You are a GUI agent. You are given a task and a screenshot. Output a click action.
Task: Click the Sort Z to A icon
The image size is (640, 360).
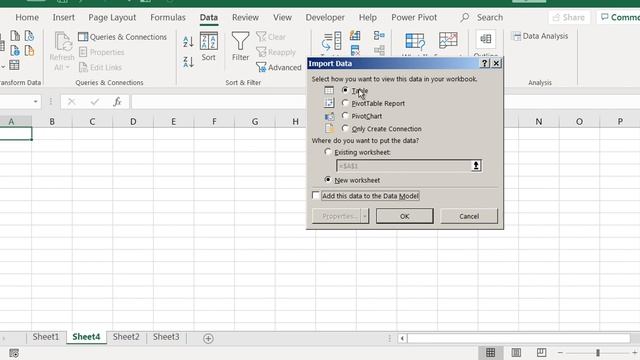pos(188,62)
